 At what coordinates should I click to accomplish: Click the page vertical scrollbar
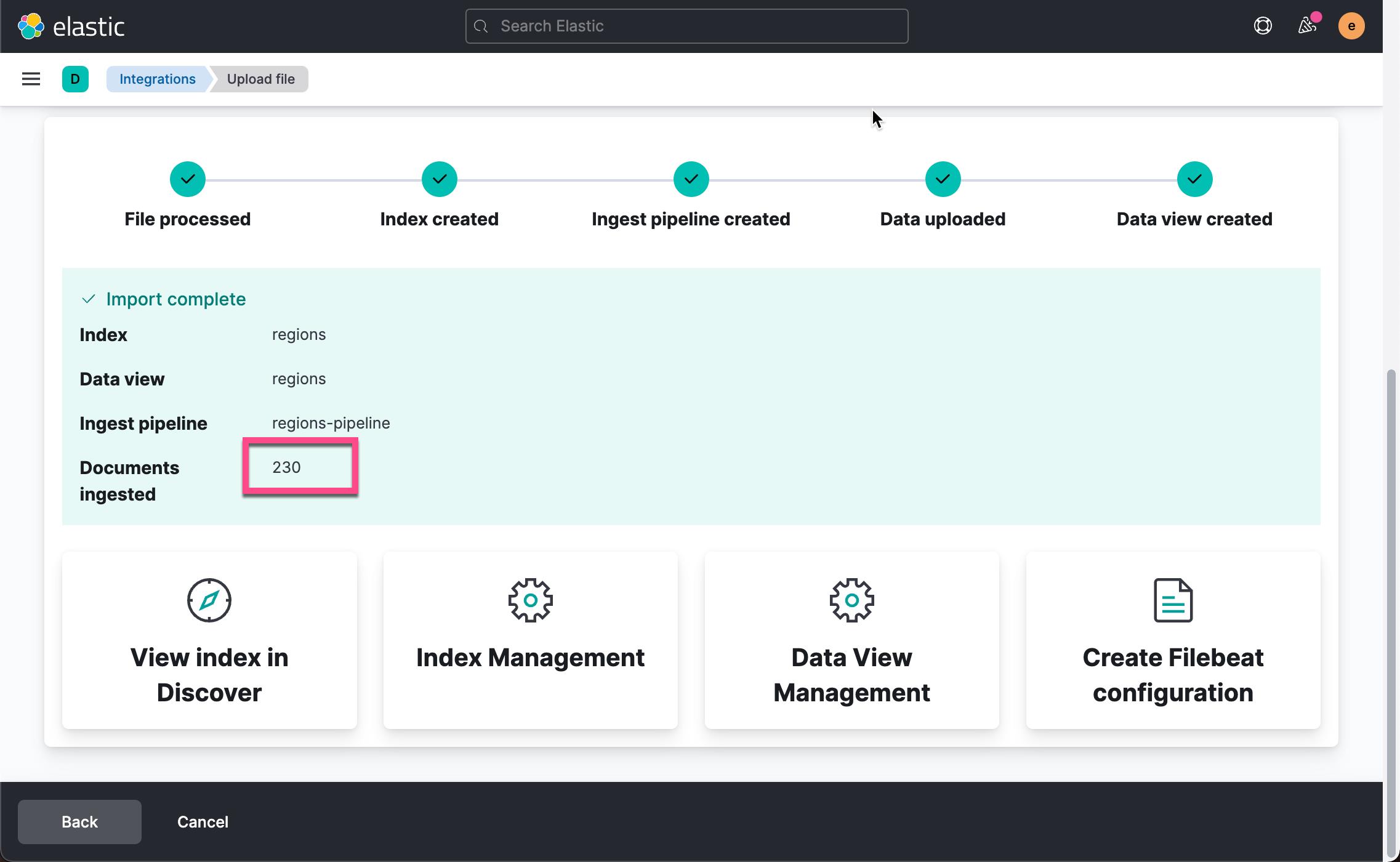1391,613
